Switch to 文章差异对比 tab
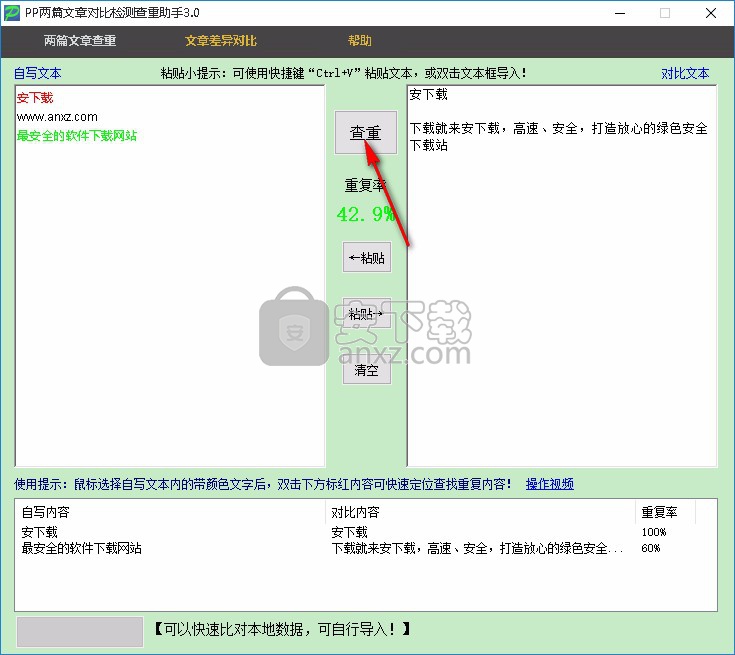The image size is (735, 655). point(221,41)
